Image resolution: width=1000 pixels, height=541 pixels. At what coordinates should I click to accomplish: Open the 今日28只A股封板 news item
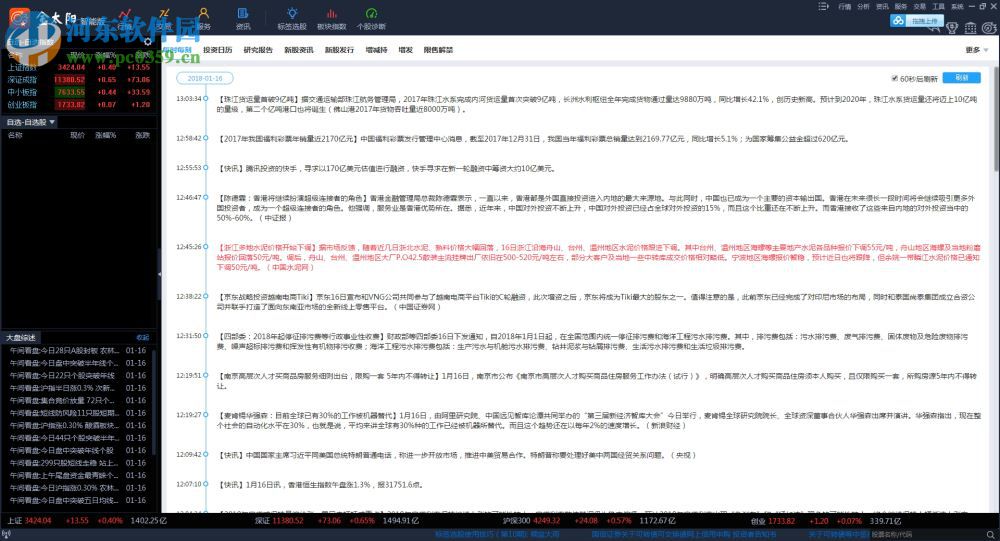tap(77, 350)
